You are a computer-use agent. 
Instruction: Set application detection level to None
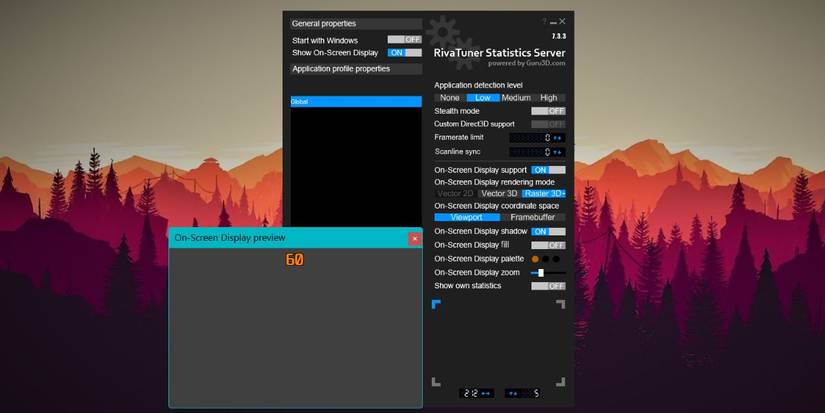450,98
